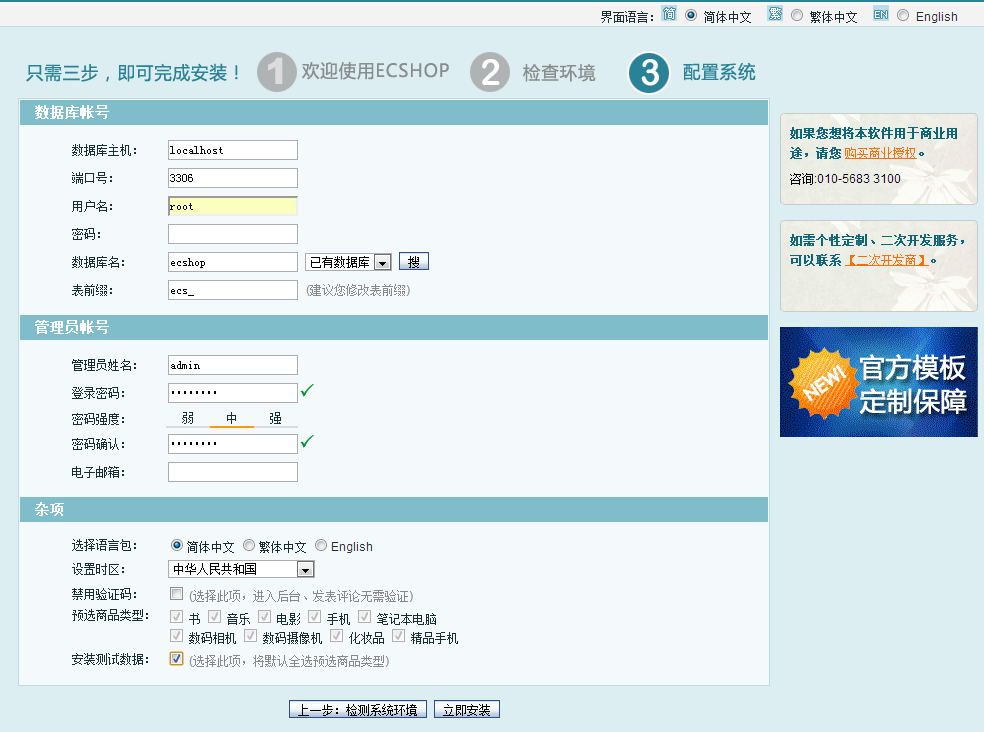The width and height of the screenshot is (984, 732).
Task: Click the 官方模板定制保障 banner
Action: coord(879,382)
